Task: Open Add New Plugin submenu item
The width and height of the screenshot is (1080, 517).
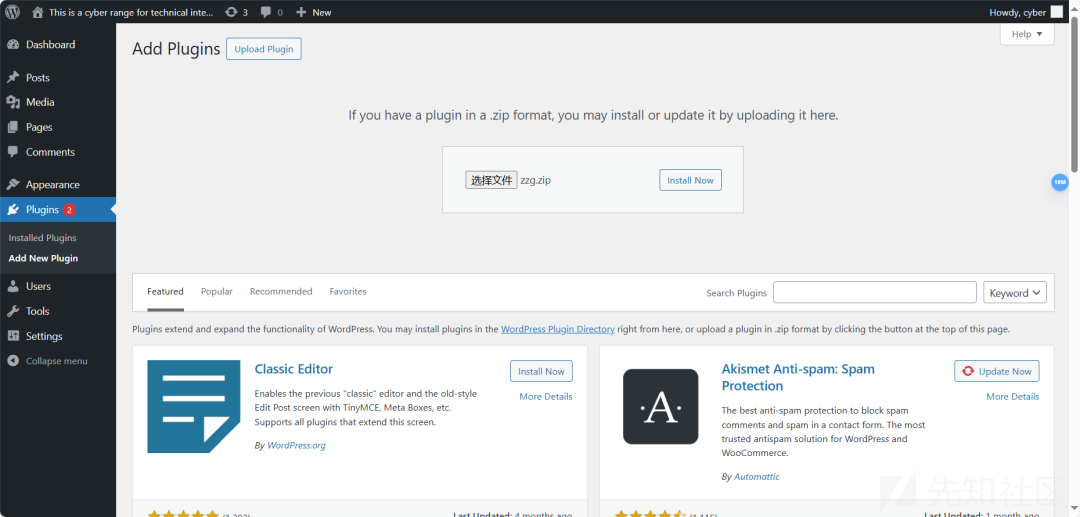Action: (x=43, y=259)
